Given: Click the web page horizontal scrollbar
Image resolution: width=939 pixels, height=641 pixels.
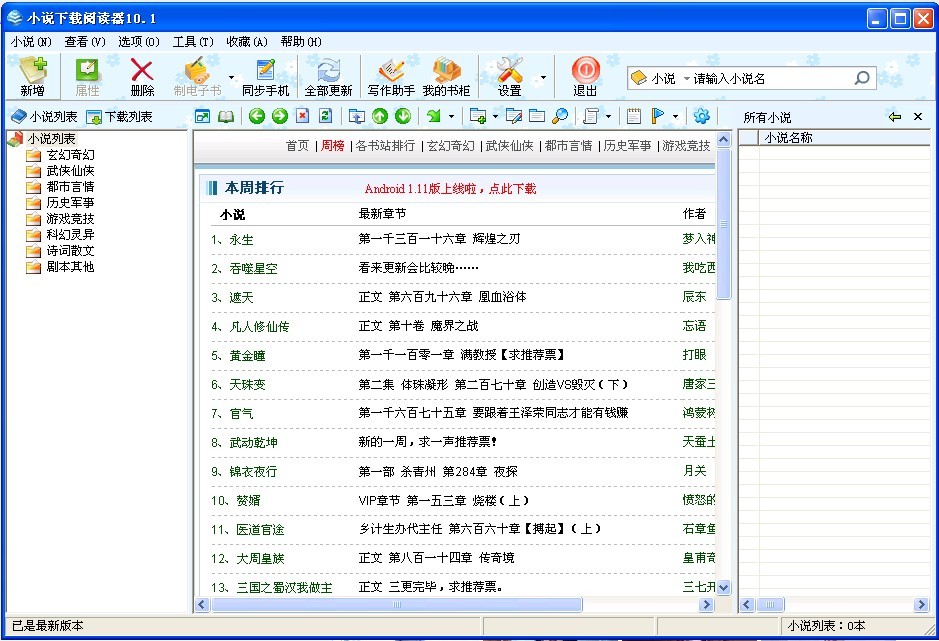Looking at the screenshot, I should pyautogui.click(x=395, y=605).
